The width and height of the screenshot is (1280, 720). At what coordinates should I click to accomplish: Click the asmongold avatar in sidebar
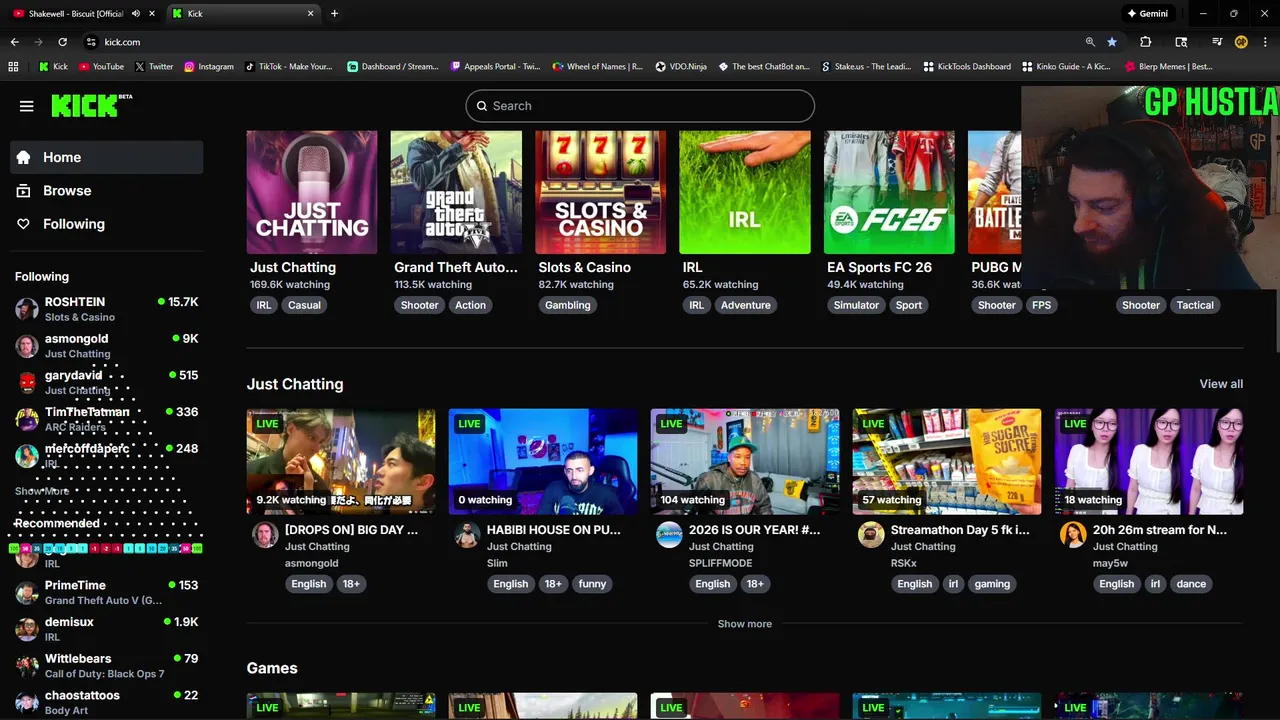[27, 346]
